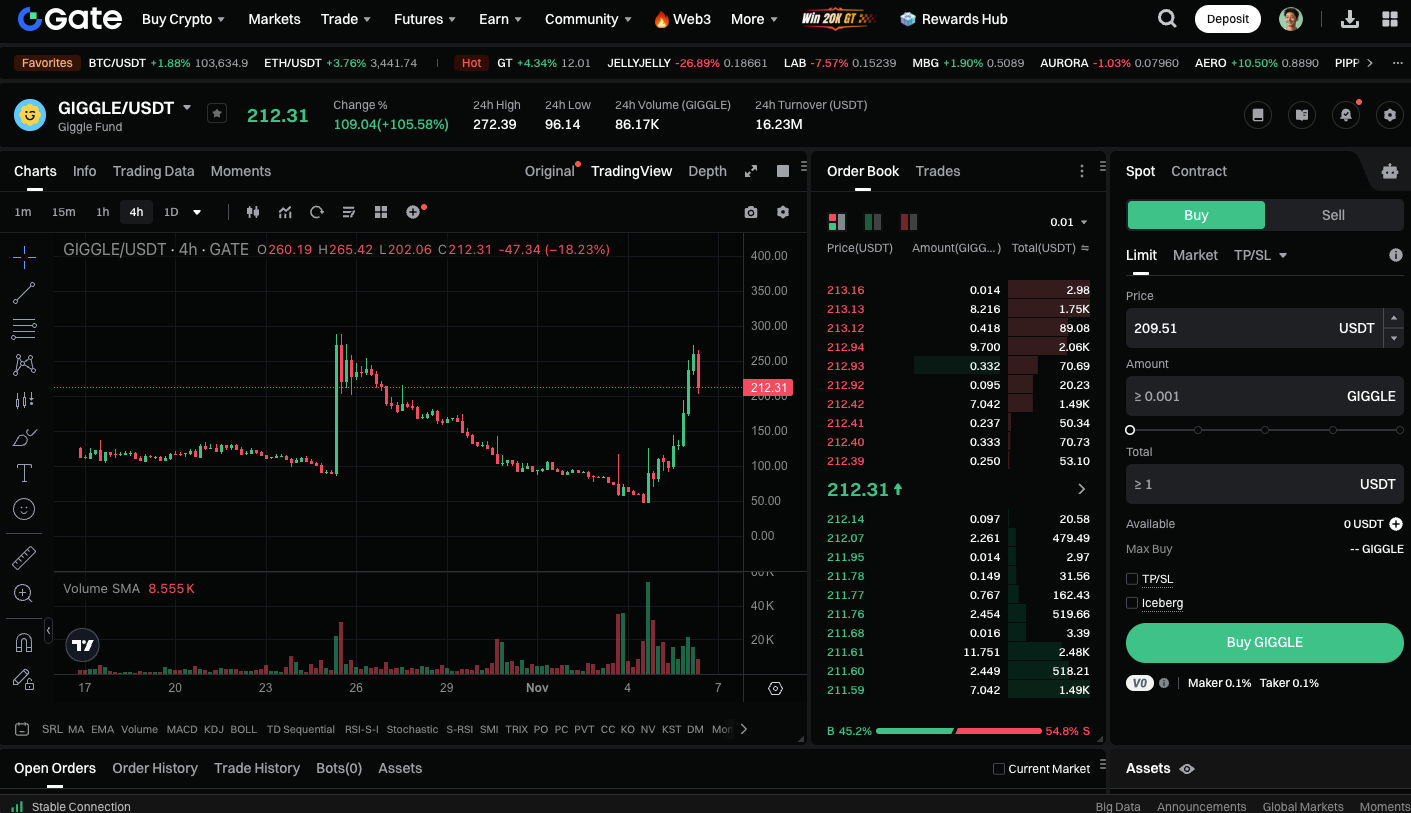
Task: Switch to the Depth chart view
Action: pyautogui.click(x=707, y=171)
